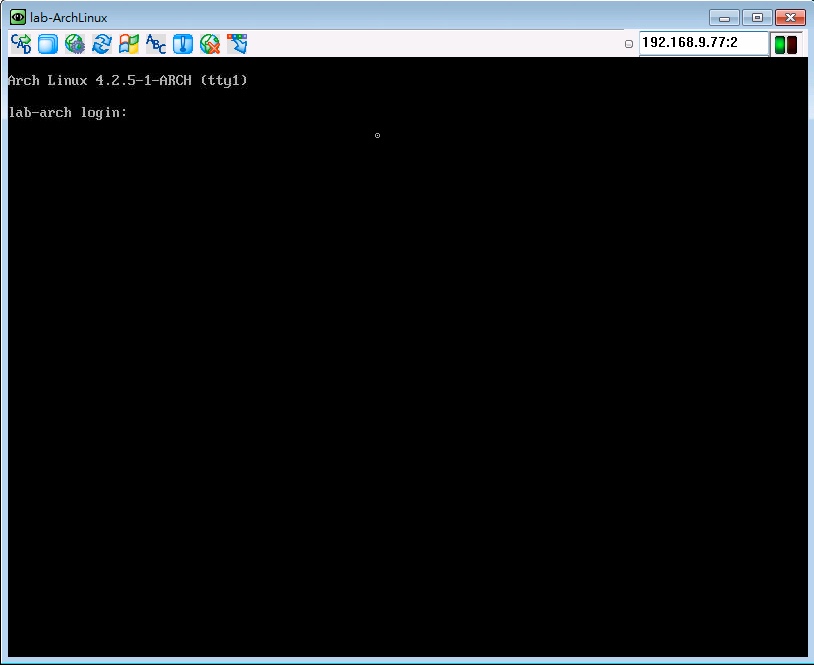
Task: Click the Arch Linux 4.2.5-1-ARCH banner line
Action: point(127,80)
